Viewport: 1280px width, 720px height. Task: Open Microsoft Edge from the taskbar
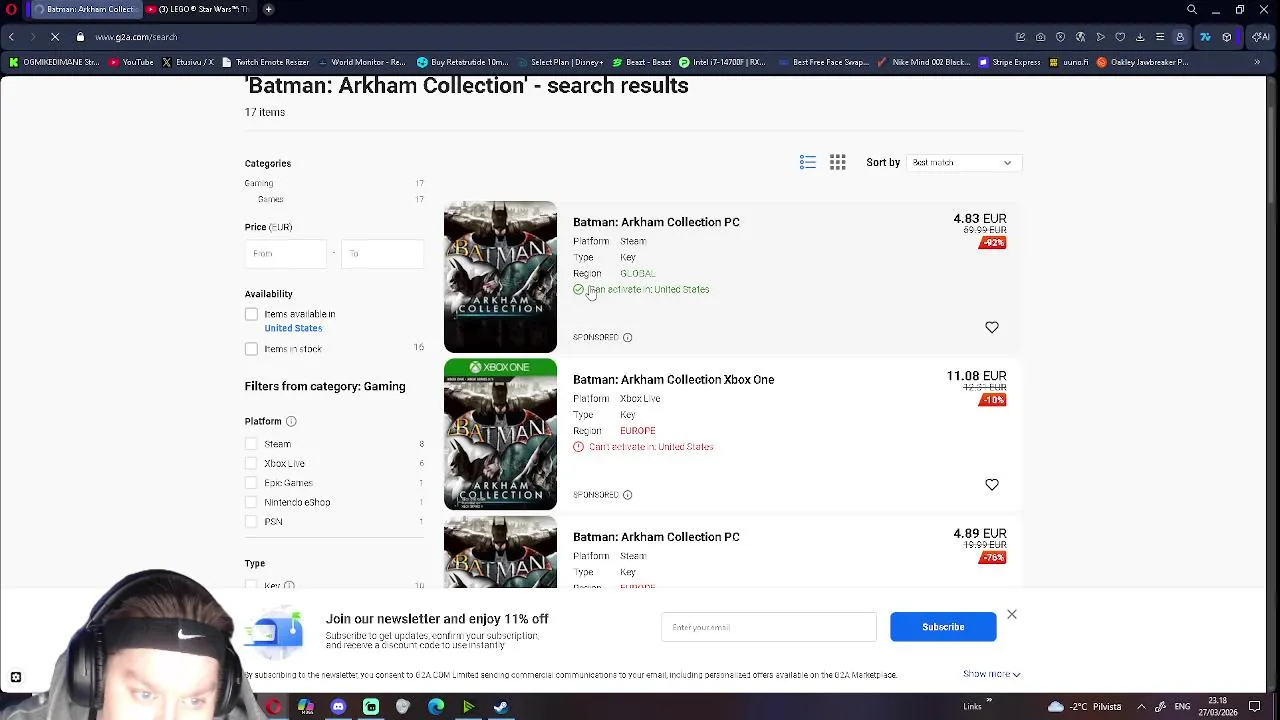coord(436,707)
